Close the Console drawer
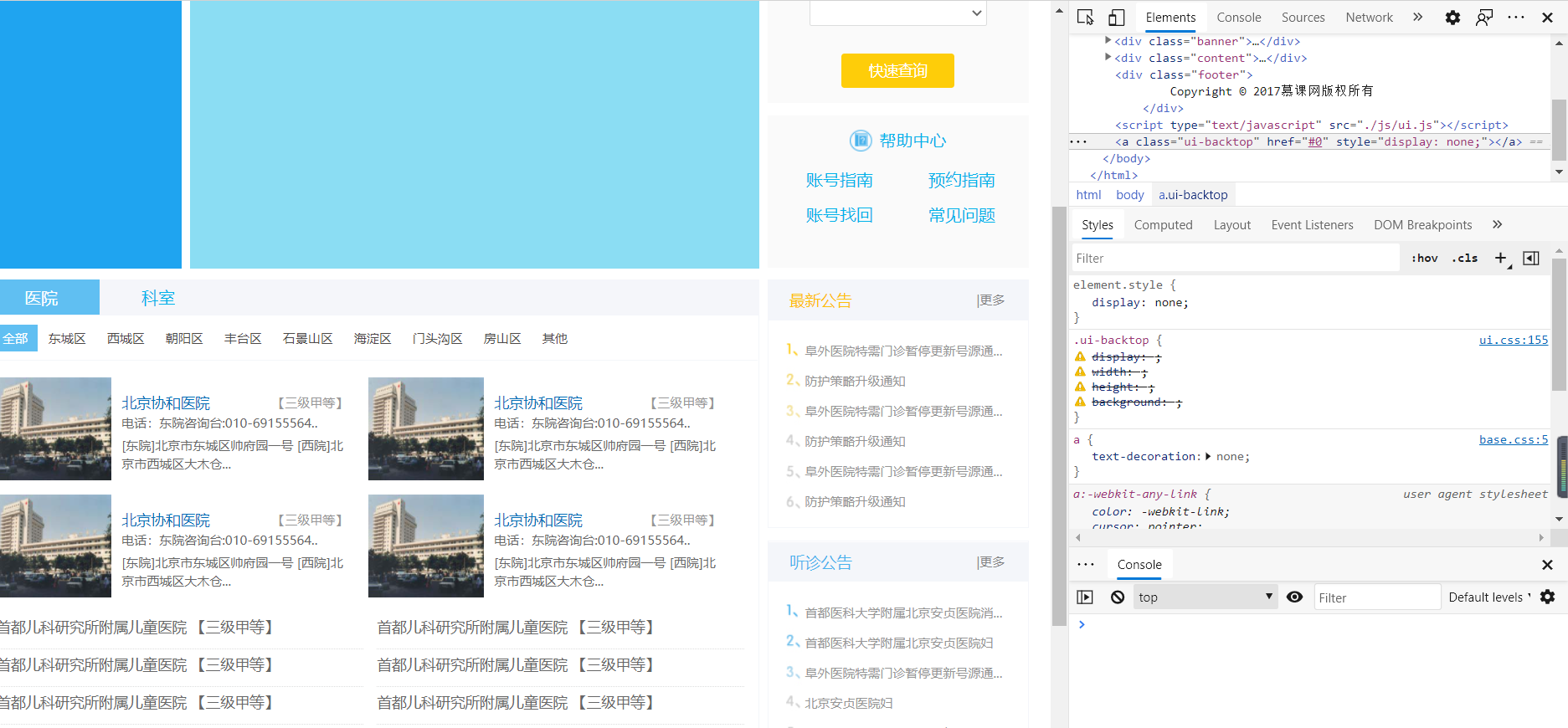Viewport: 1568px width, 728px height. (1547, 565)
